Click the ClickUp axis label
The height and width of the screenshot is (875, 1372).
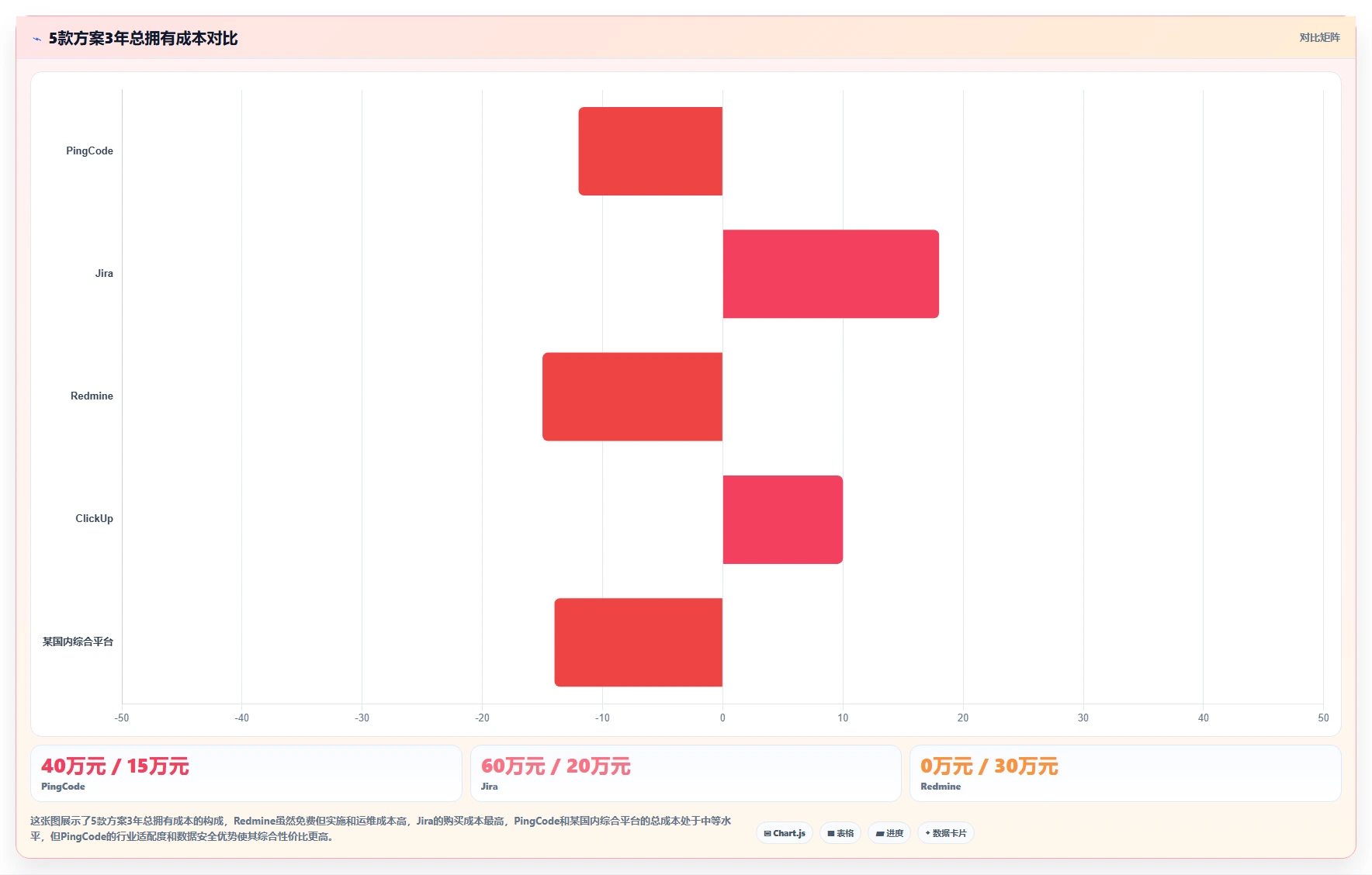pos(94,518)
